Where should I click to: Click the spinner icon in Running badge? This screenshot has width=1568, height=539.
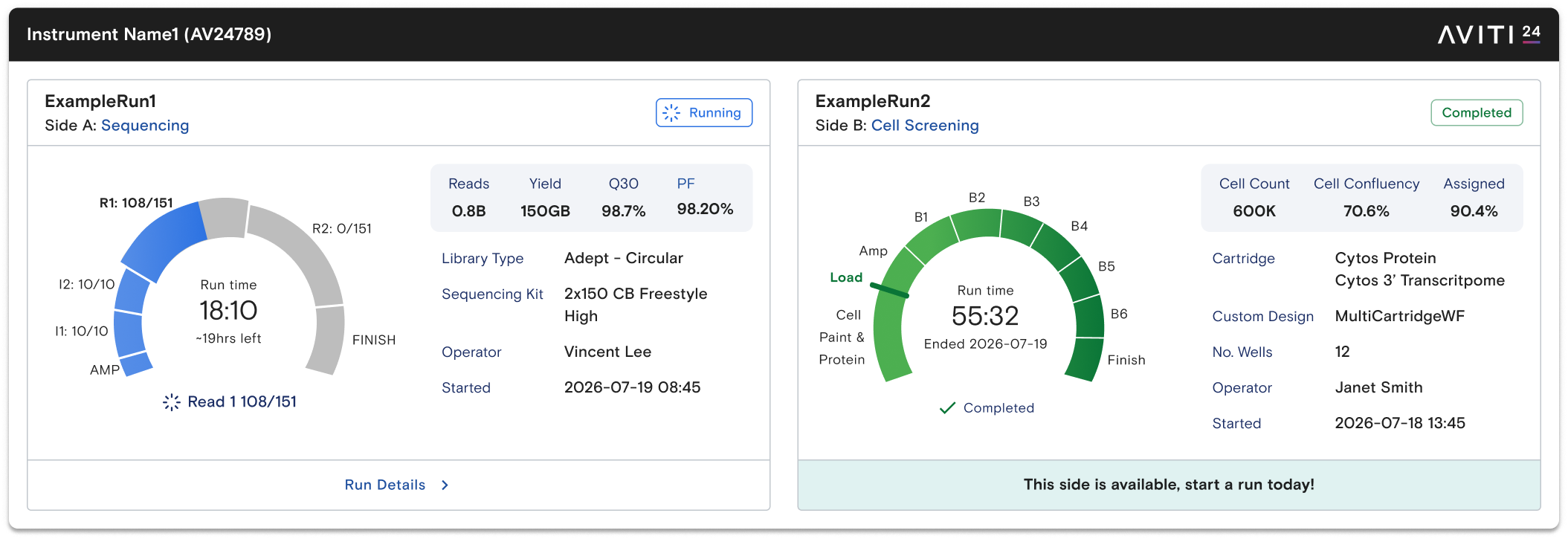(671, 113)
